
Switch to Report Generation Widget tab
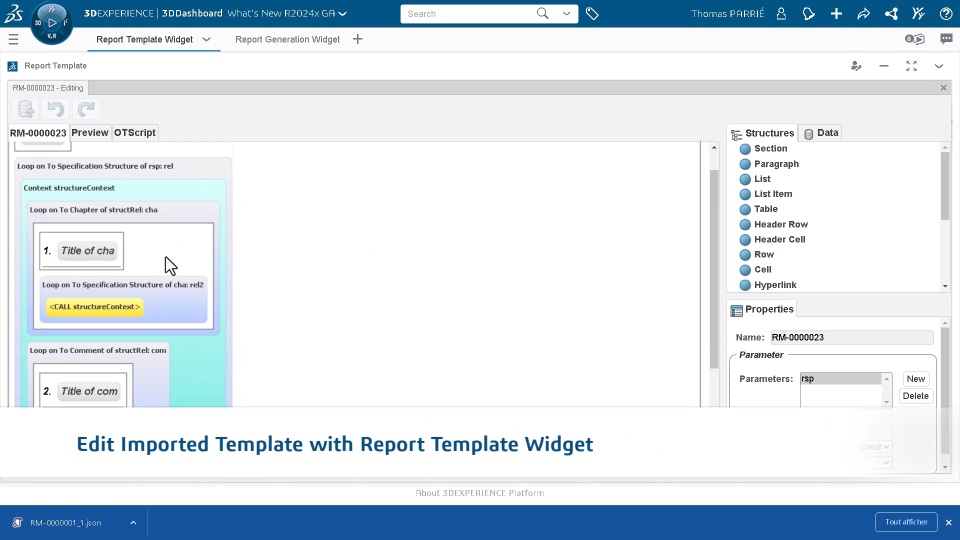287,39
